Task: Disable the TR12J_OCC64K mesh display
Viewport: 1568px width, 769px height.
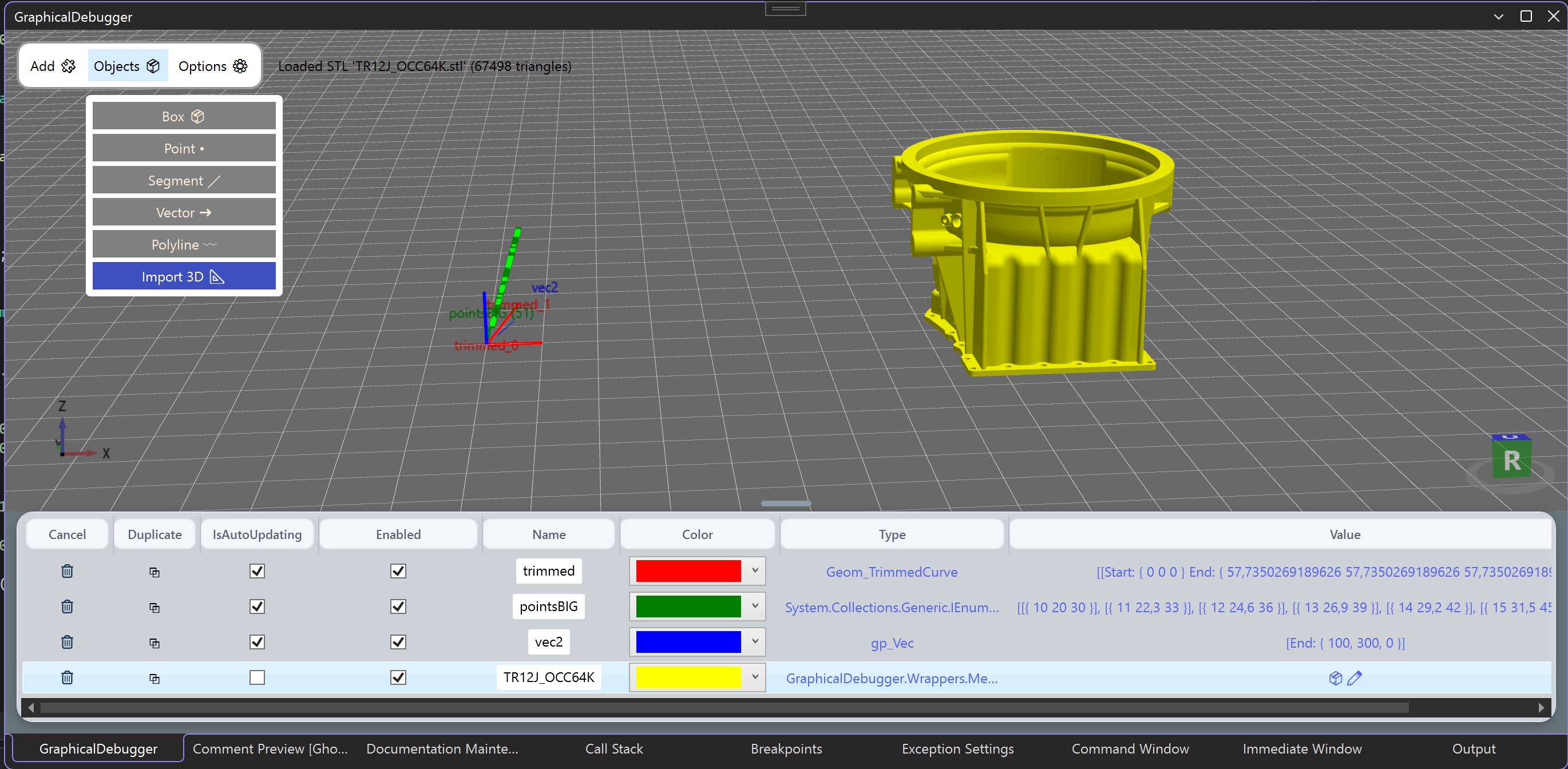Action: pyautogui.click(x=398, y=676)
